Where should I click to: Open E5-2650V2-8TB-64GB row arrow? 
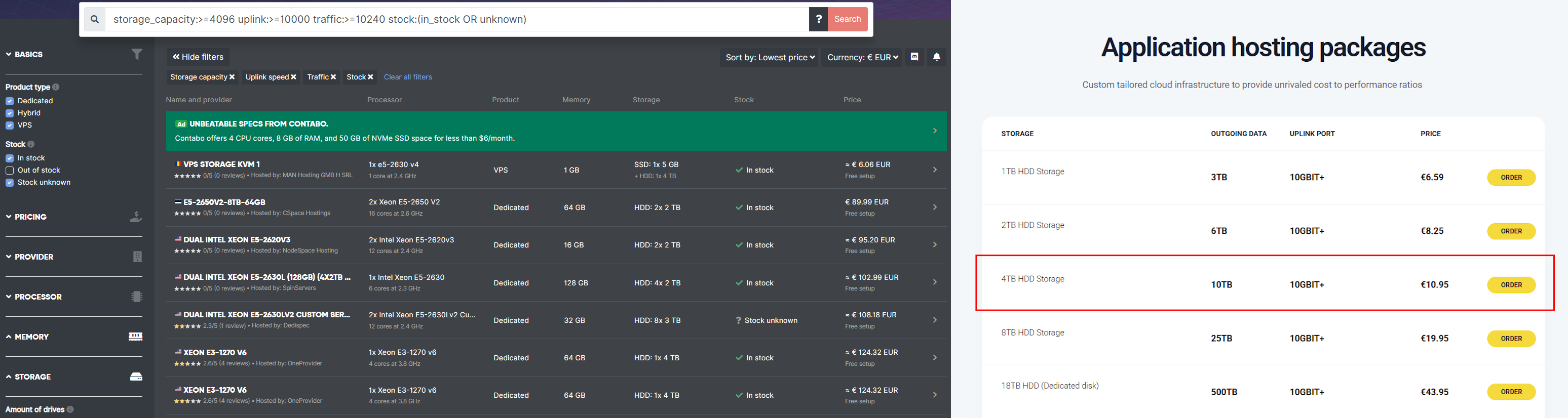coord(935,207)
